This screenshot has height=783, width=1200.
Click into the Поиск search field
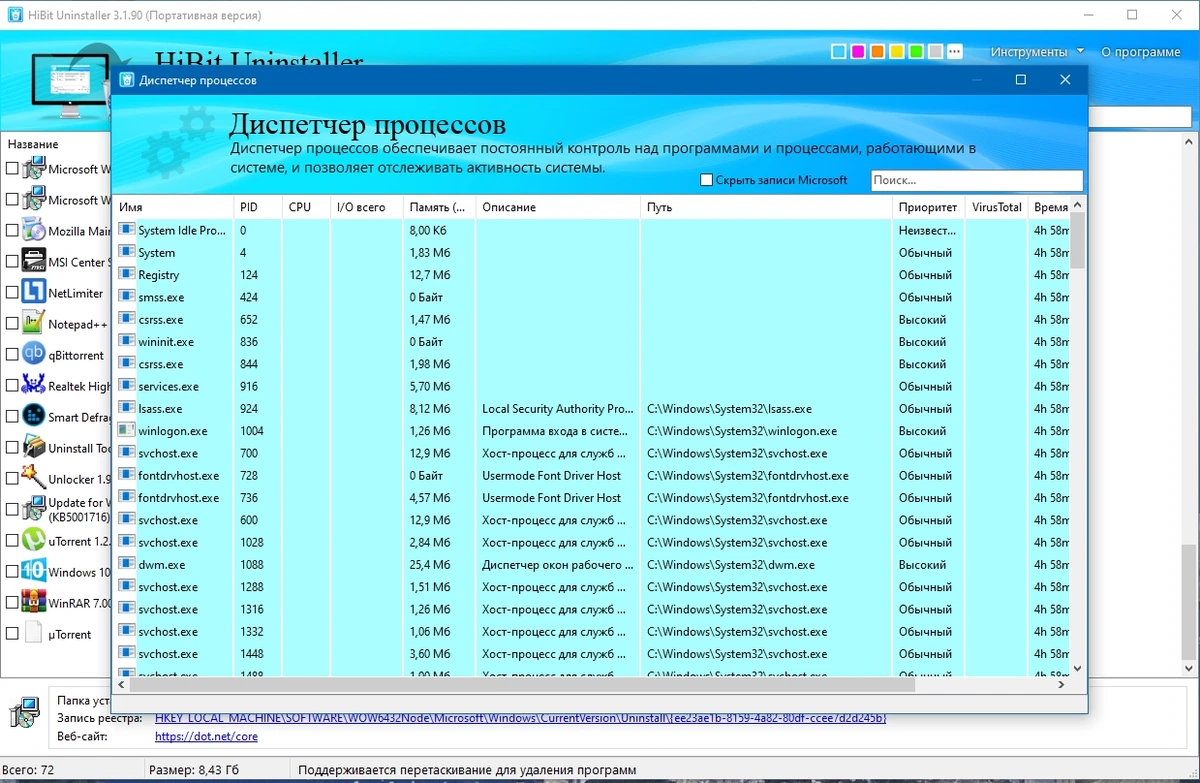pyautogui.click(x=976, y=180)
